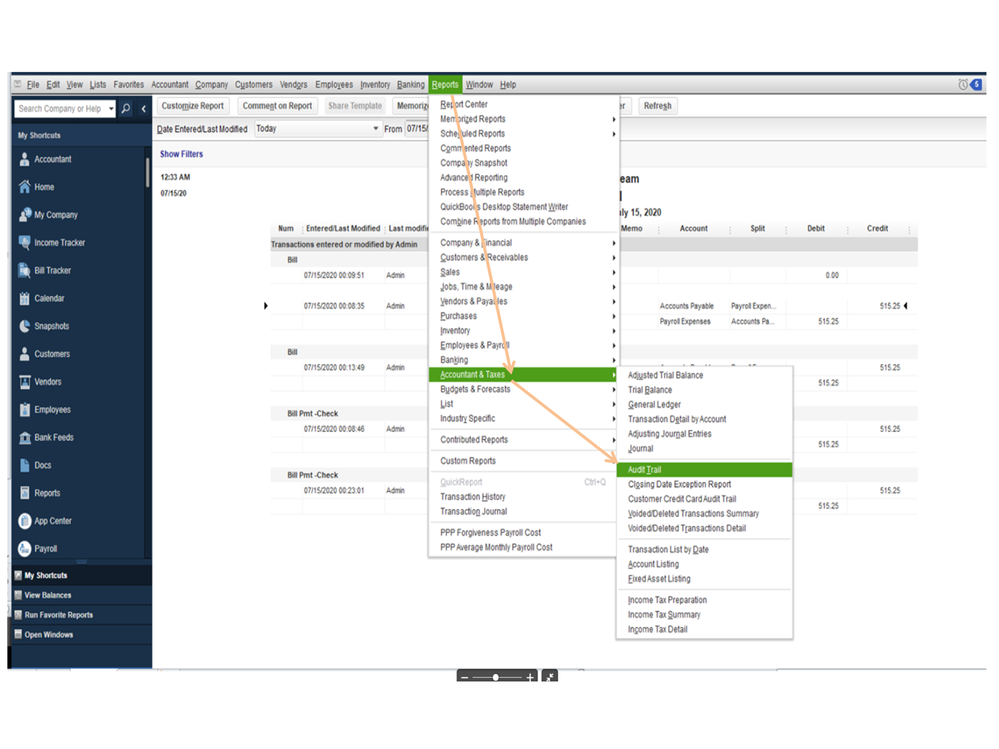Screen dimensions: 999x749
Task: Switch to Run Favorite Reports panel
Action: [x=82, y=615]
